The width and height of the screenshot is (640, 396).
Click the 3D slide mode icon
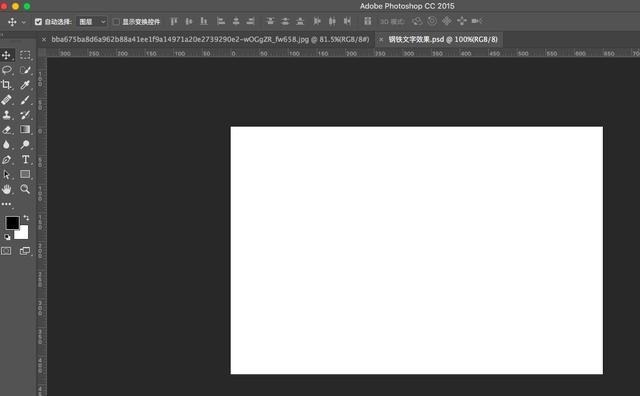coord(462,21)
